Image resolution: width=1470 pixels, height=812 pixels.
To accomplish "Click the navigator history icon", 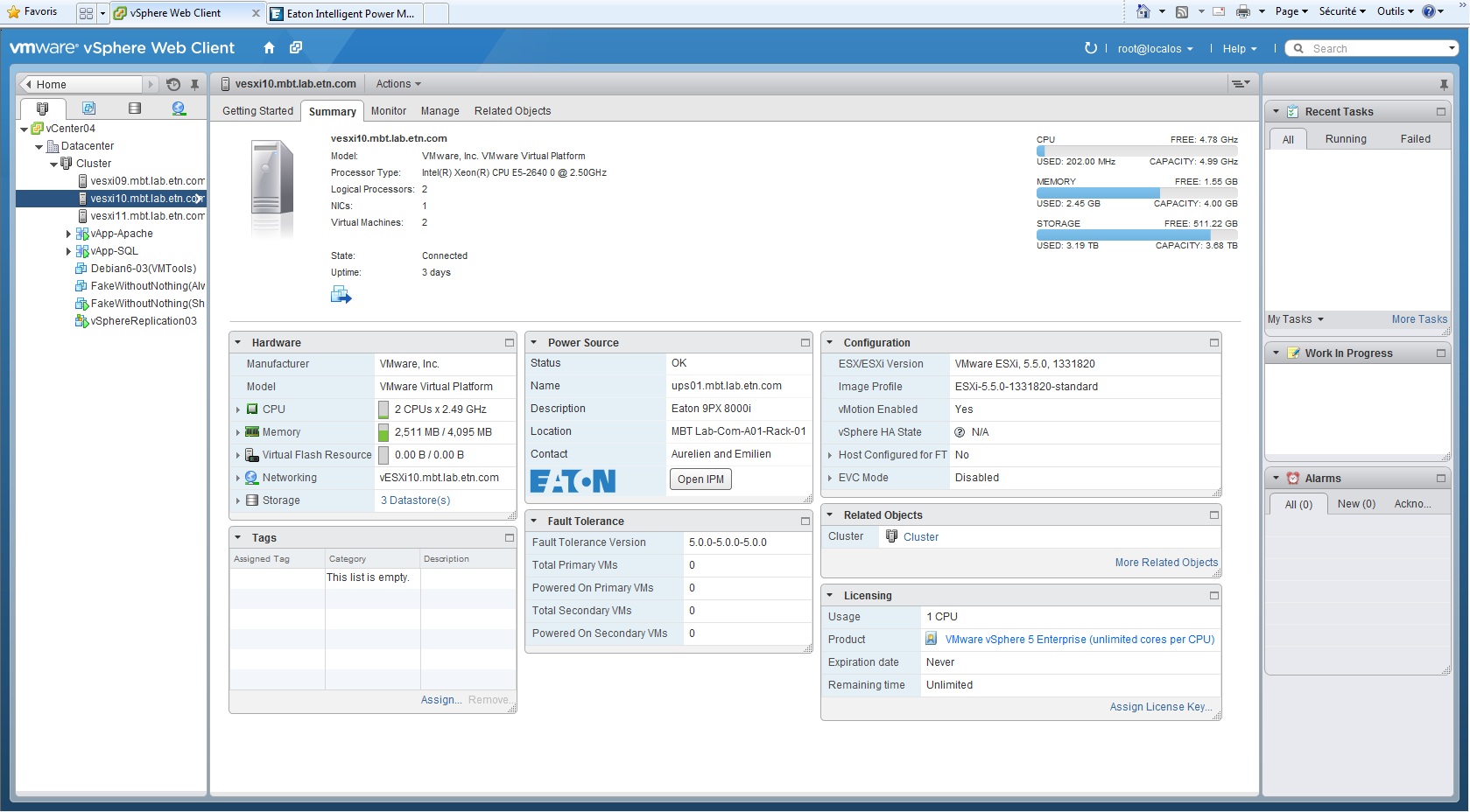I will [173, 85].
